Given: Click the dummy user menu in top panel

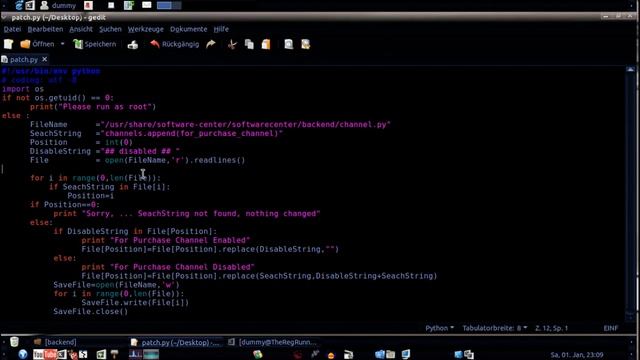Looking at the screenshot, I should [58, 5].
